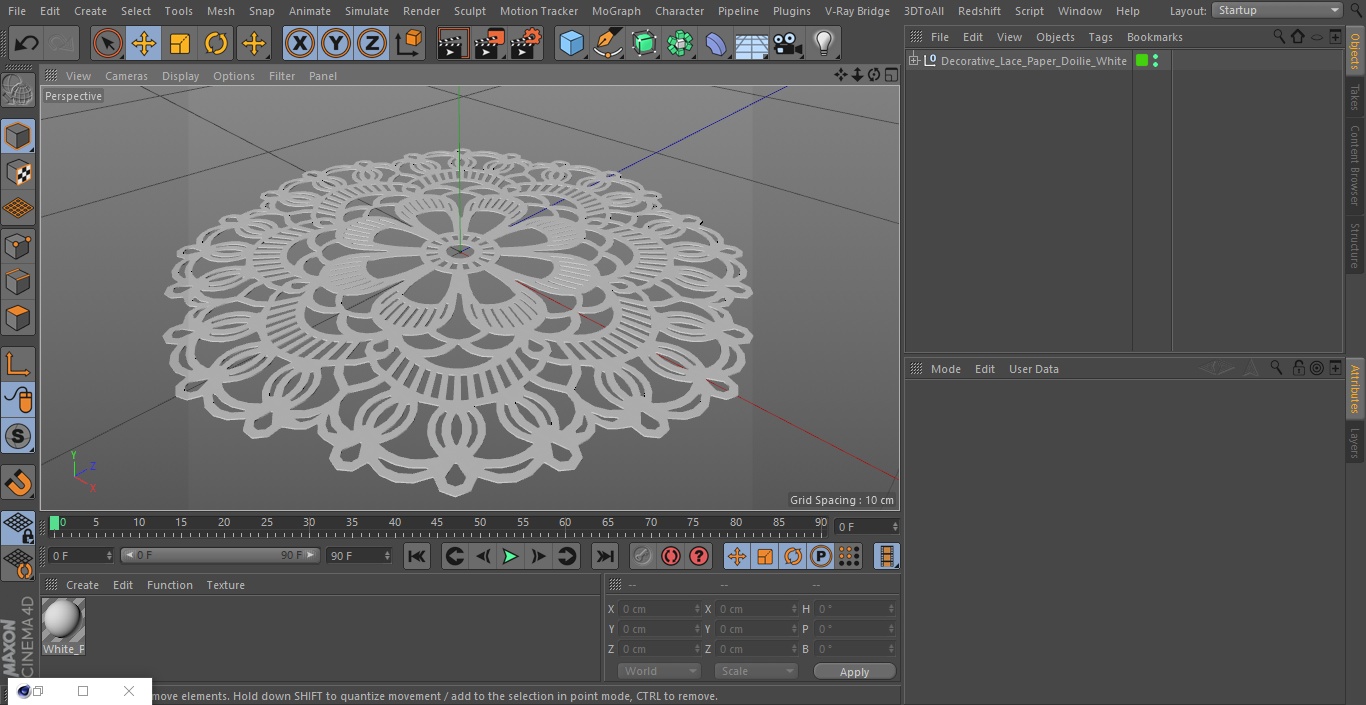This screenshot has height=705, width=1366.
Task: Select the Live Selection tool
Action: [108, 43]
